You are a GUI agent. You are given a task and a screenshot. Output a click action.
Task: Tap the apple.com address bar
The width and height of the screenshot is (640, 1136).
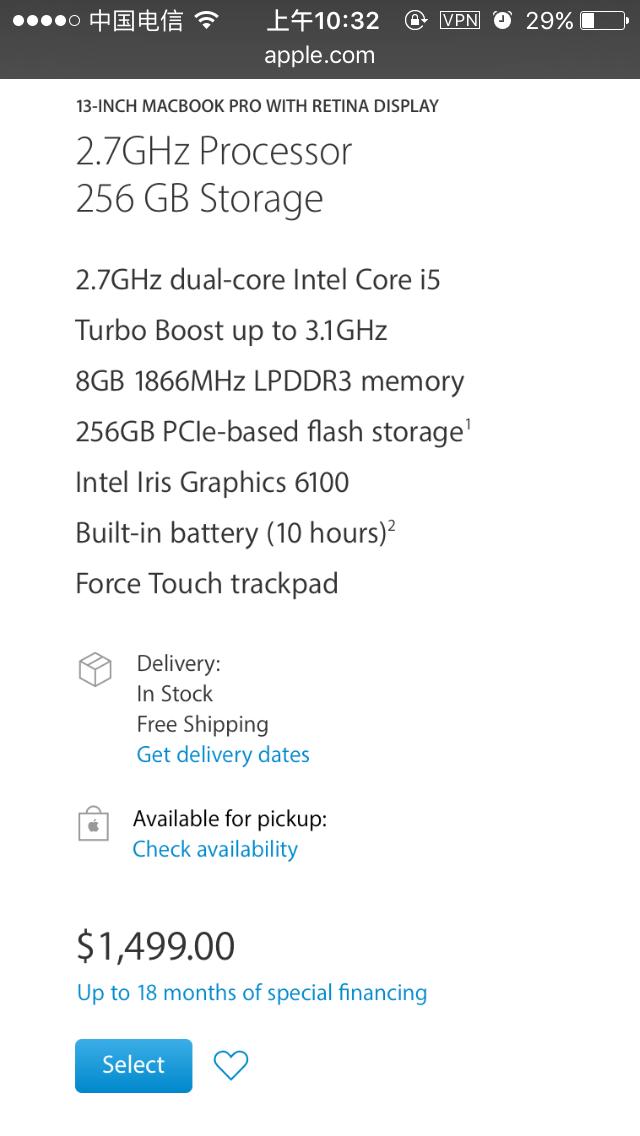click(320, 56)
